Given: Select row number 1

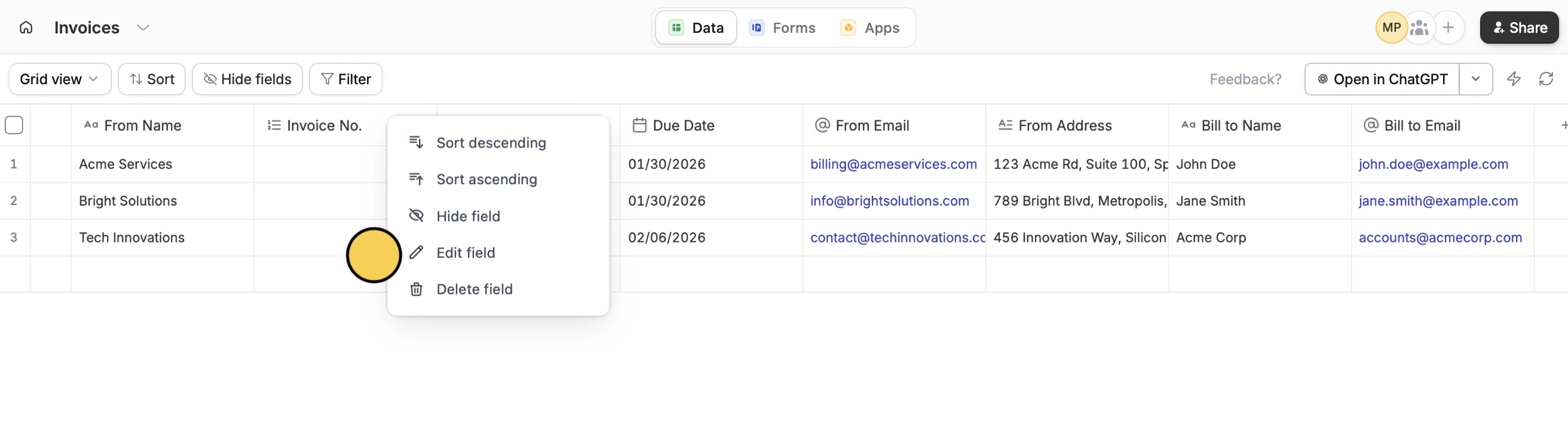Looking at the screenshot, I should 13,164.
